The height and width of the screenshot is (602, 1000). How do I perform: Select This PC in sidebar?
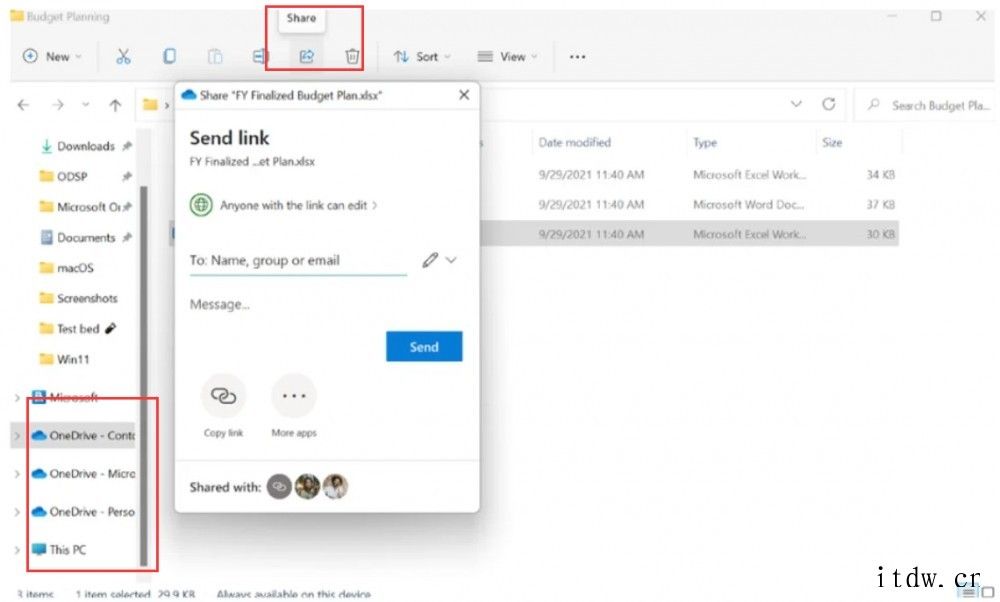(59, 549)
